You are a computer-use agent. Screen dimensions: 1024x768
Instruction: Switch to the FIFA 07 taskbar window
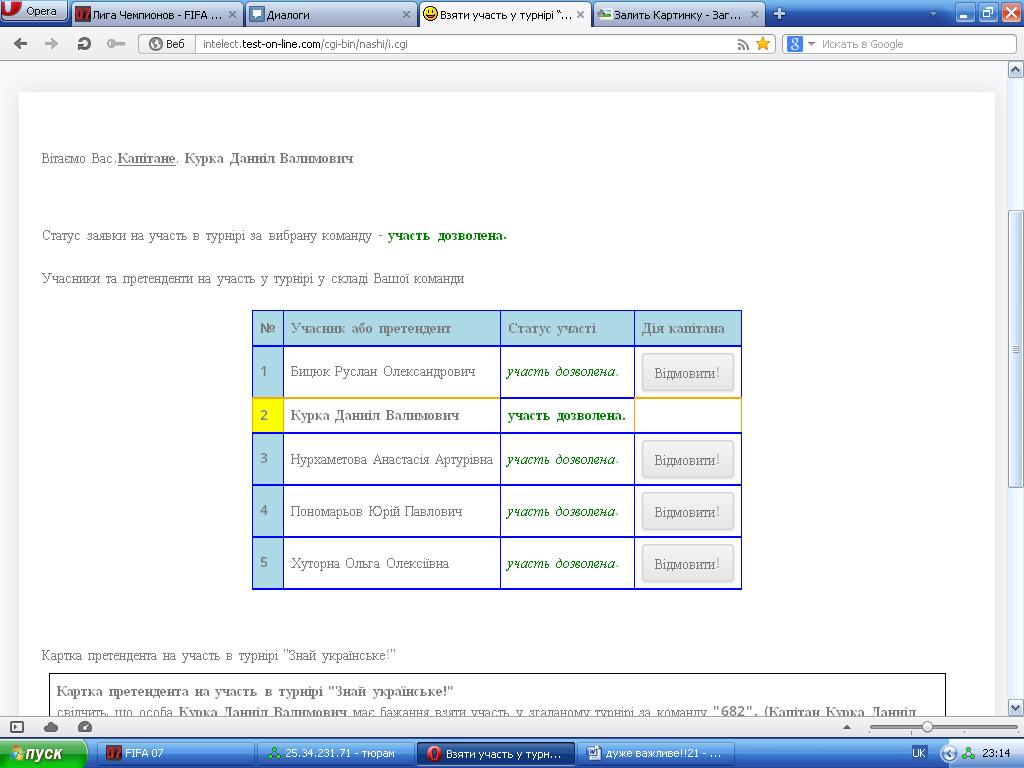tap(175, 753)
